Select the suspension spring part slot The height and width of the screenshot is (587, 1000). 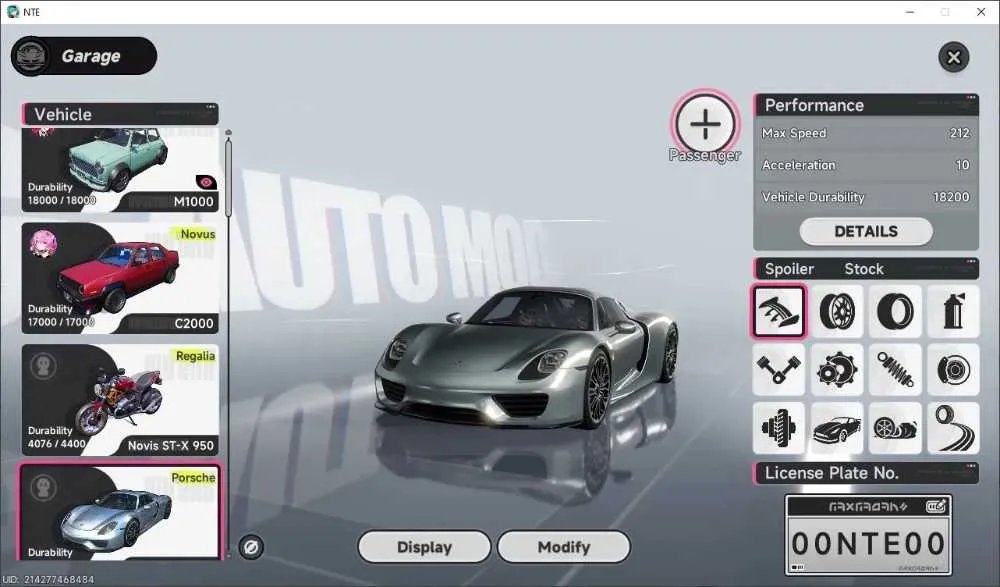point(895,369)
